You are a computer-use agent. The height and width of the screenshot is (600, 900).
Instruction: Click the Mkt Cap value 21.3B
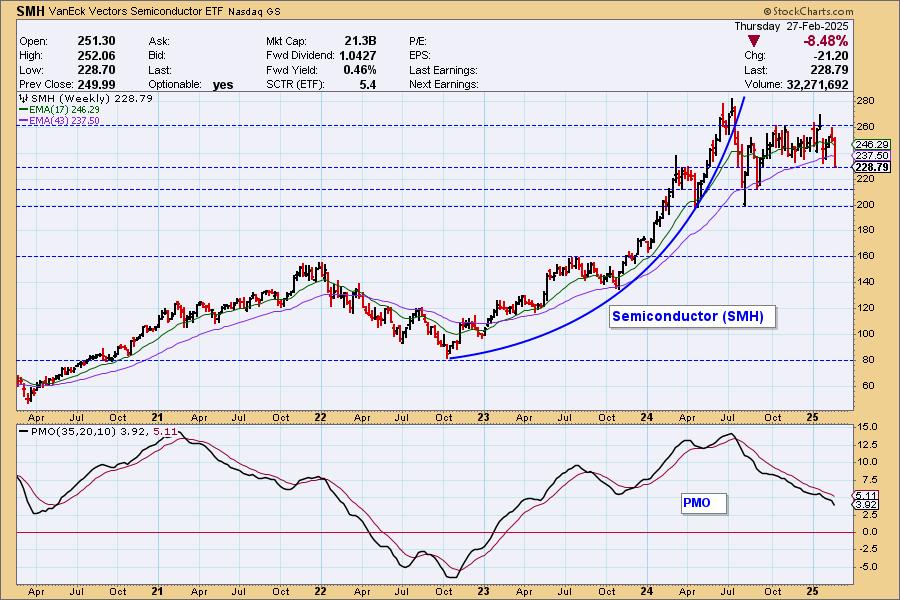point(360,41)
